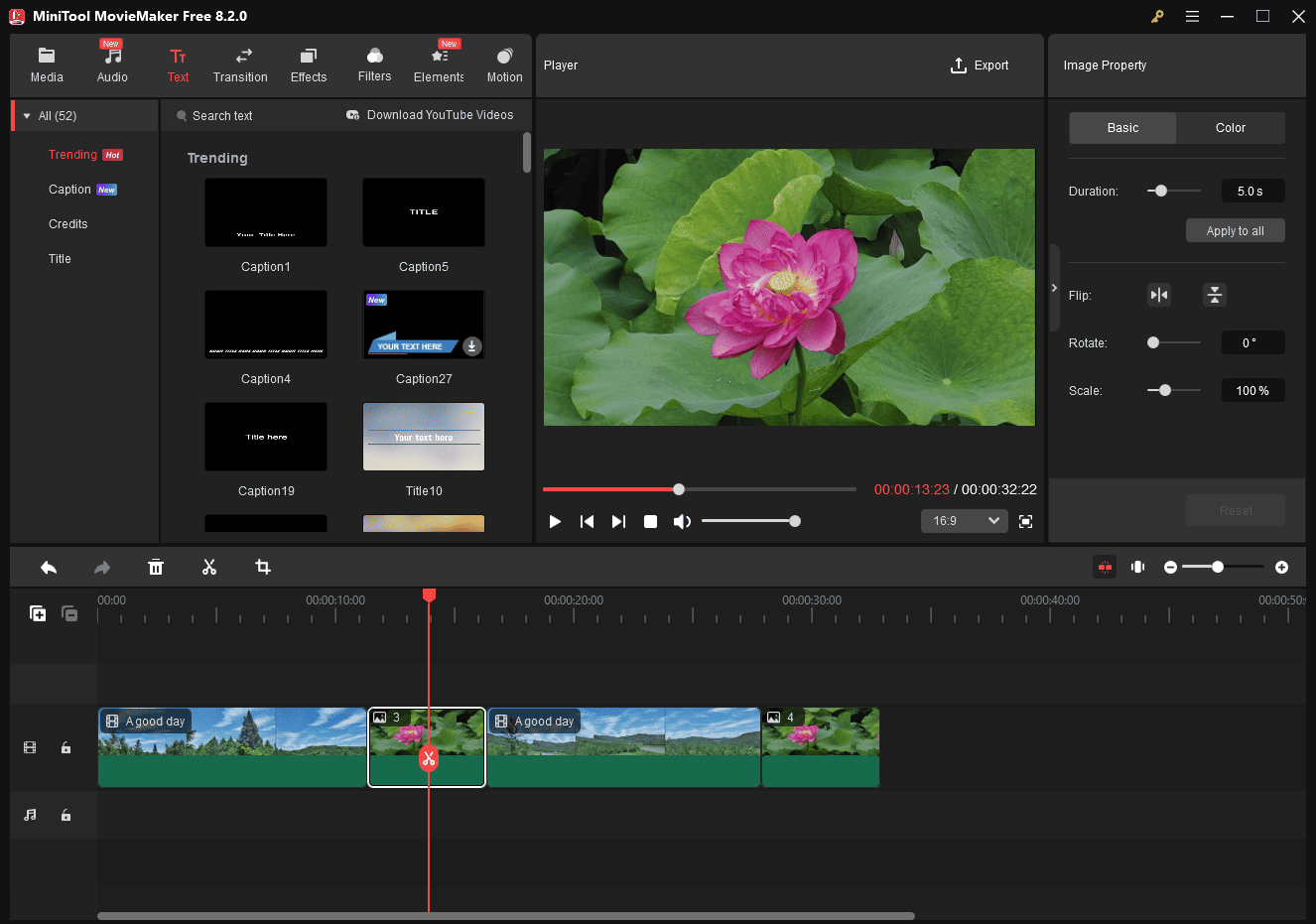This screenshot has height=924, width=1316.
Task: Mute the player volume
Action: (x=682, y=521)
